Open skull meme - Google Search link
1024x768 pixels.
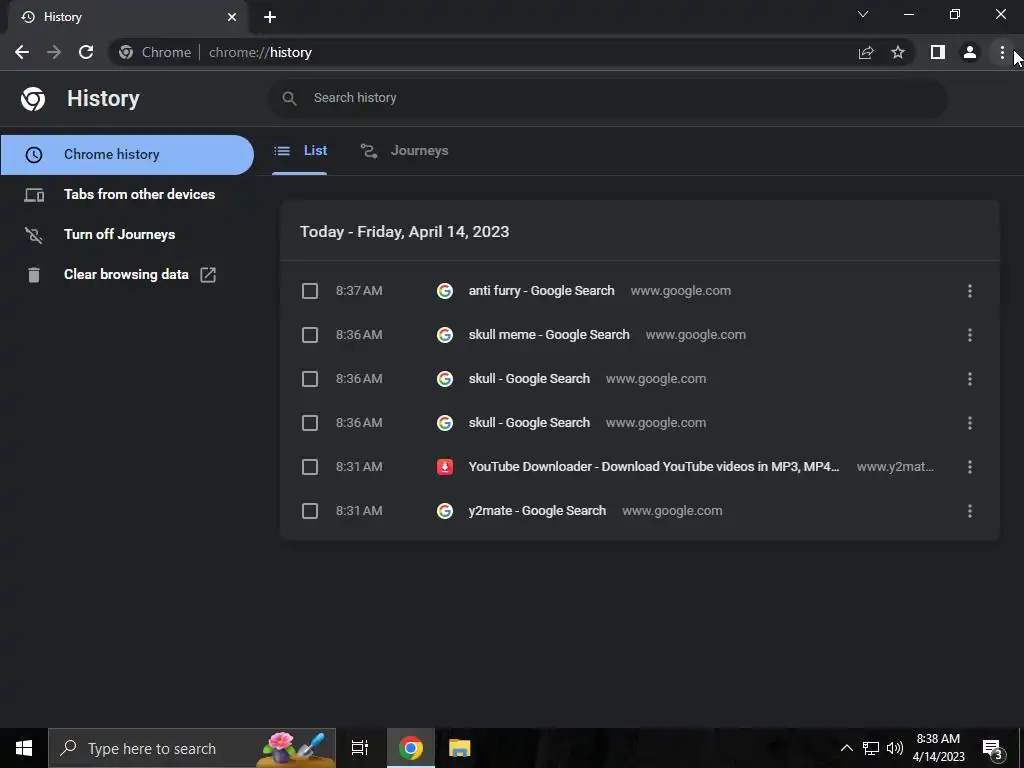click(549, 335)
